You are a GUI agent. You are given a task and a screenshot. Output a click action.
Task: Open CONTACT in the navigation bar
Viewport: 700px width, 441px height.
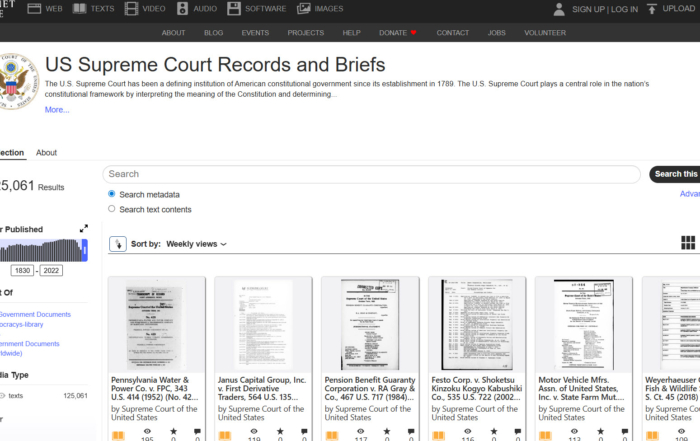point(453,33)
